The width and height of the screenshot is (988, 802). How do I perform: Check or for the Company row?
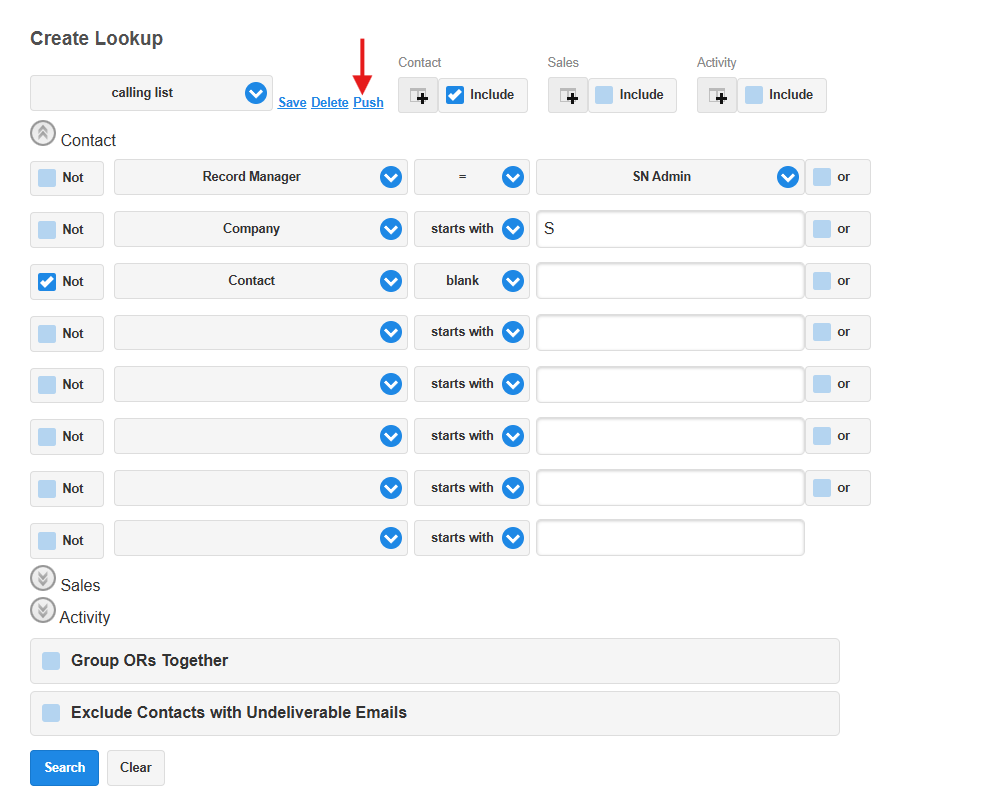point(822,229)
